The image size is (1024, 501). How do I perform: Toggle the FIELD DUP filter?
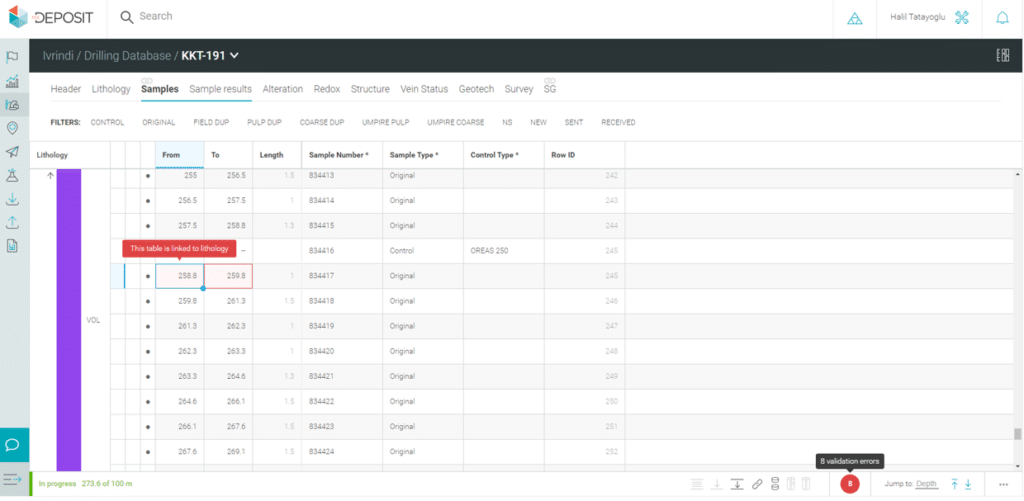pos(209,122)
